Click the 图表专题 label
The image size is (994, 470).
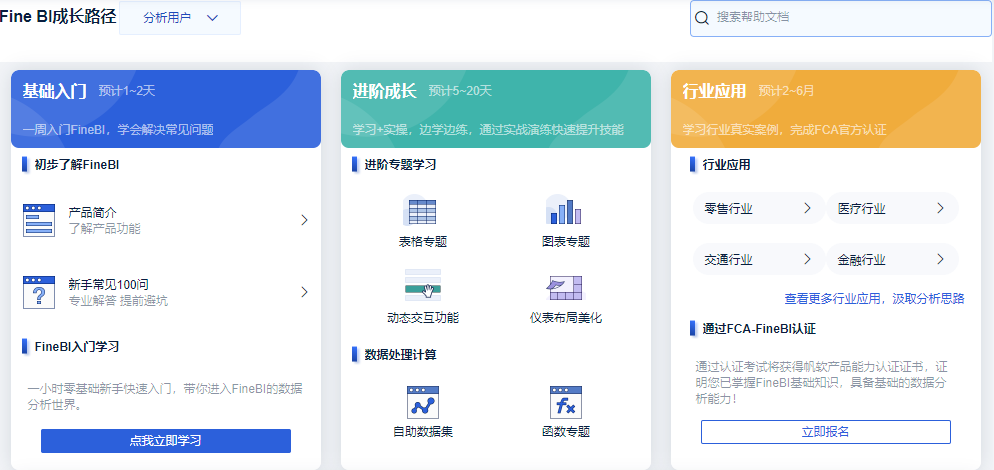[x=565, y=242]
